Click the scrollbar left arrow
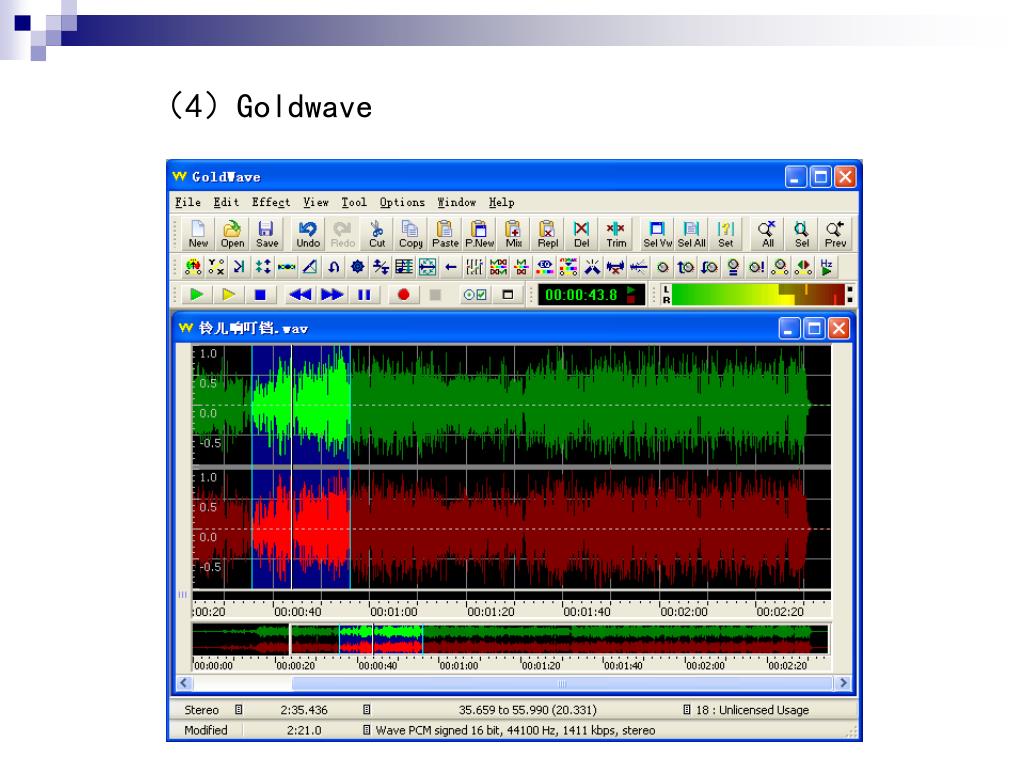This screenshot has height=768, width=1024. 184,683
